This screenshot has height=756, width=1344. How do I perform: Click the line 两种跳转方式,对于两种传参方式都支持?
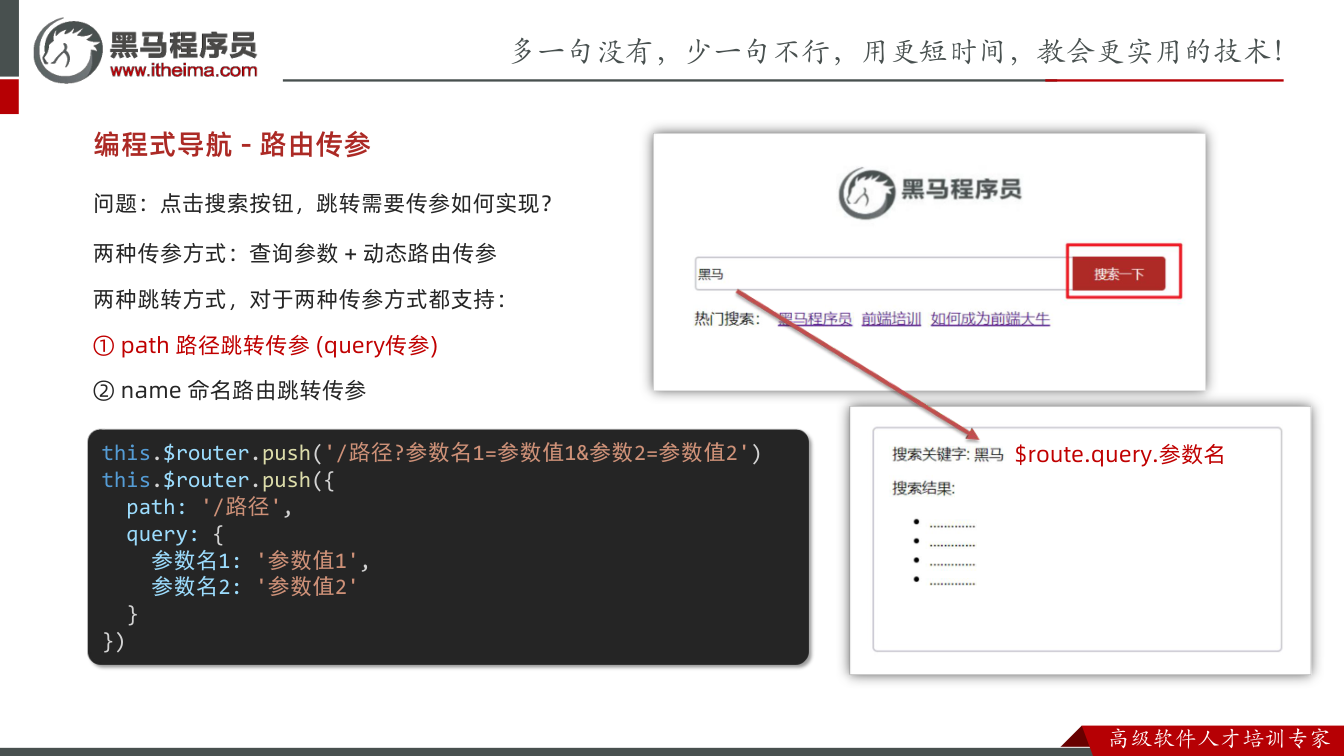tap(300, 299)
